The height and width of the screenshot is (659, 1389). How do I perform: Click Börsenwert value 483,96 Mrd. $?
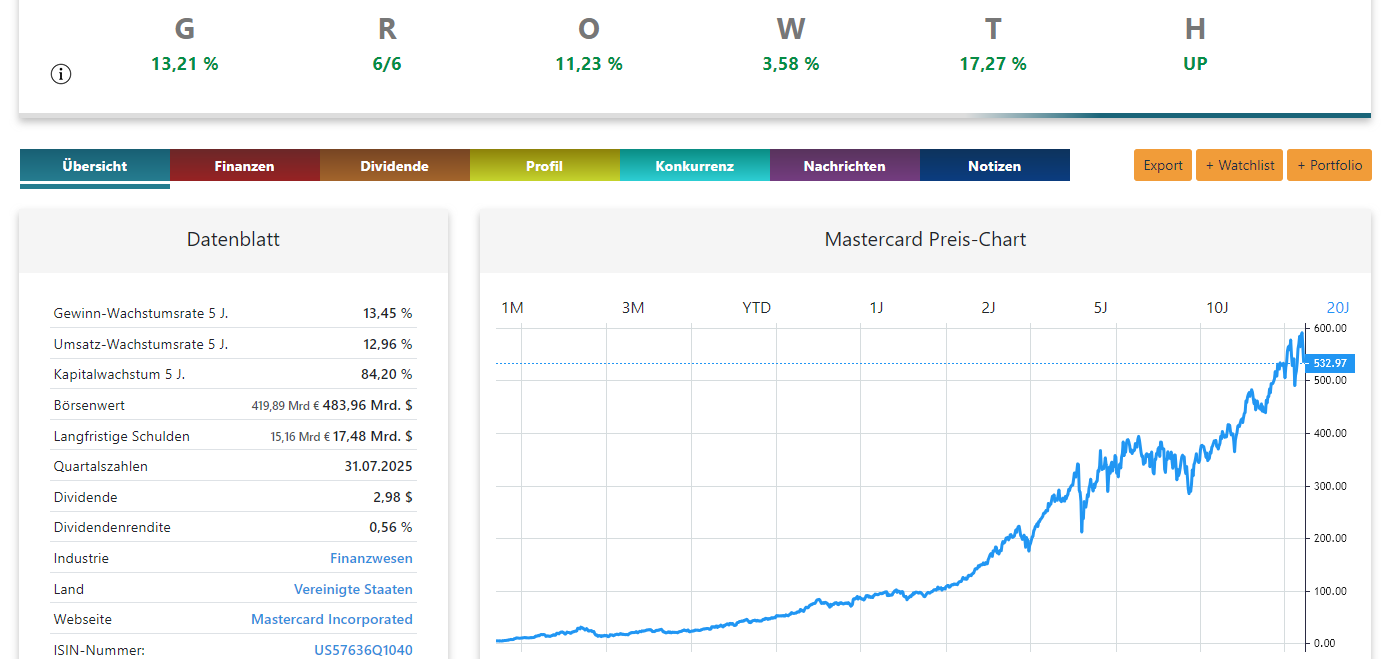point(368,406)
